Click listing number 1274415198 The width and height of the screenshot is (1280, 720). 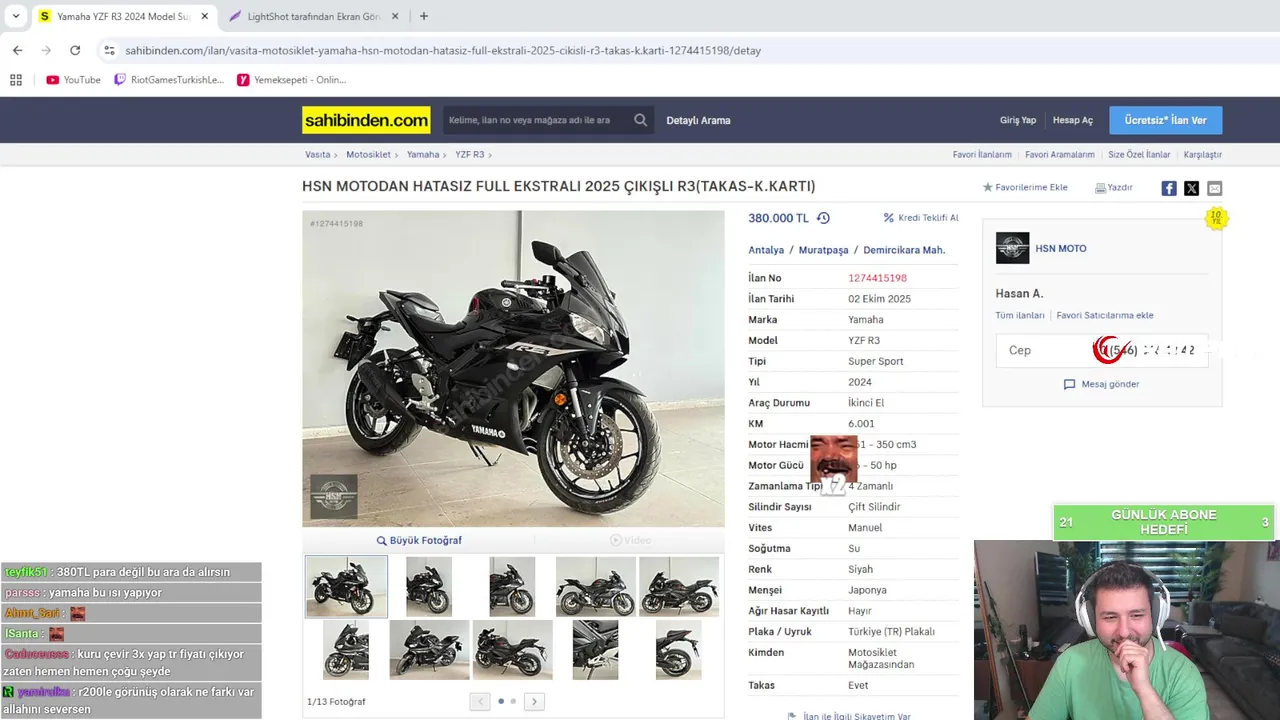pos(877,278)
